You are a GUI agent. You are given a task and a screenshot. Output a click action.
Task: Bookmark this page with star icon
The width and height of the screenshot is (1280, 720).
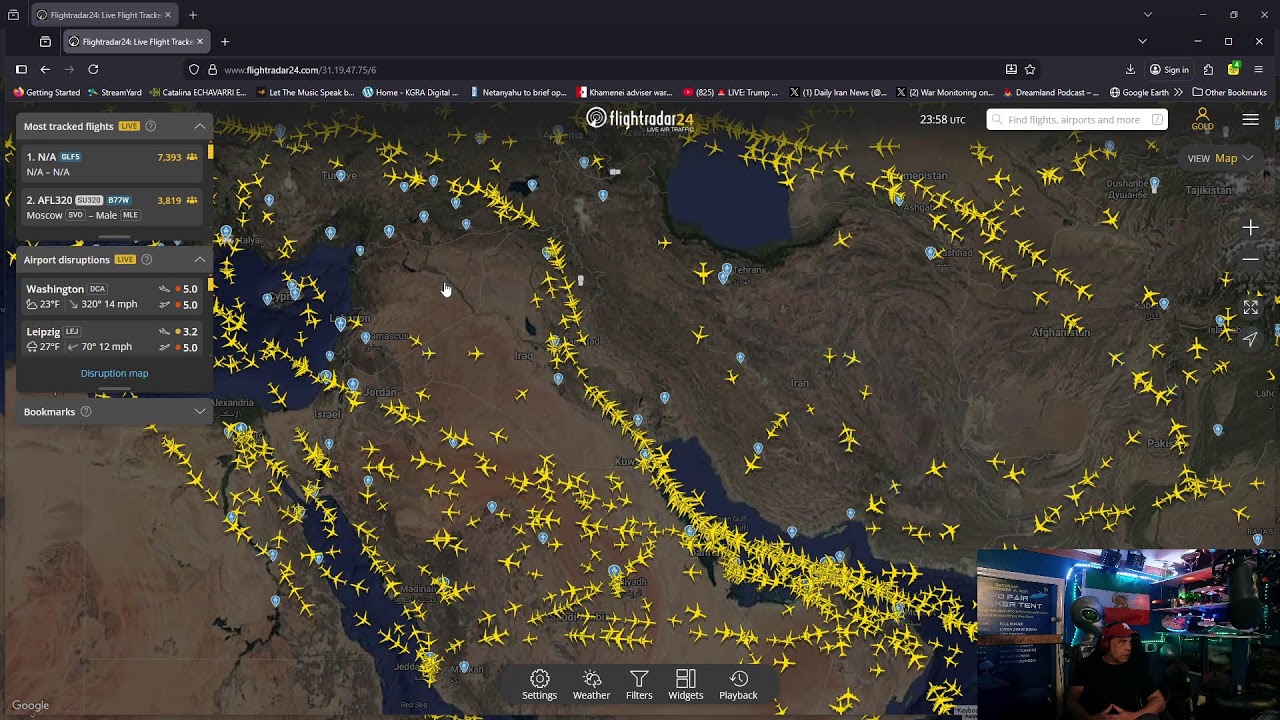tap(1030, 69)
